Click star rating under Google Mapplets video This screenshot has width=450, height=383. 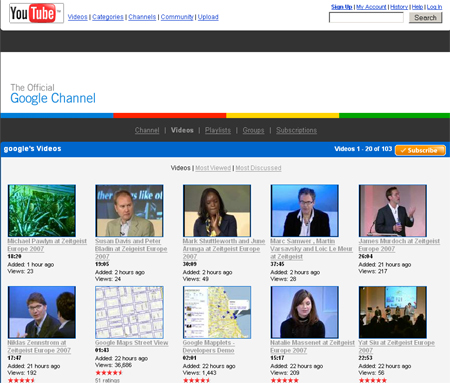[197, 380]
